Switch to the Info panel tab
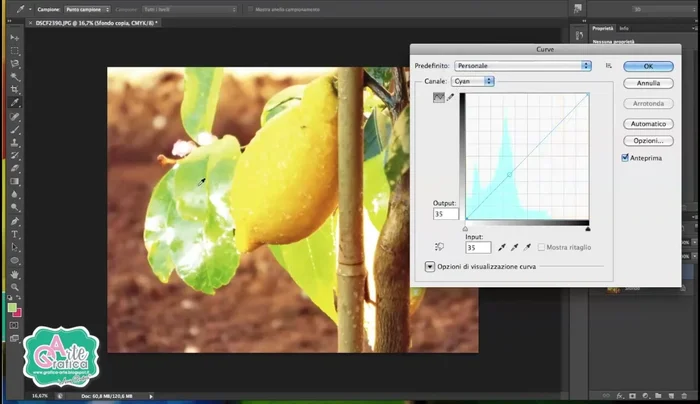The height and width of the screenshot is (404, 700). coord(624,28)
